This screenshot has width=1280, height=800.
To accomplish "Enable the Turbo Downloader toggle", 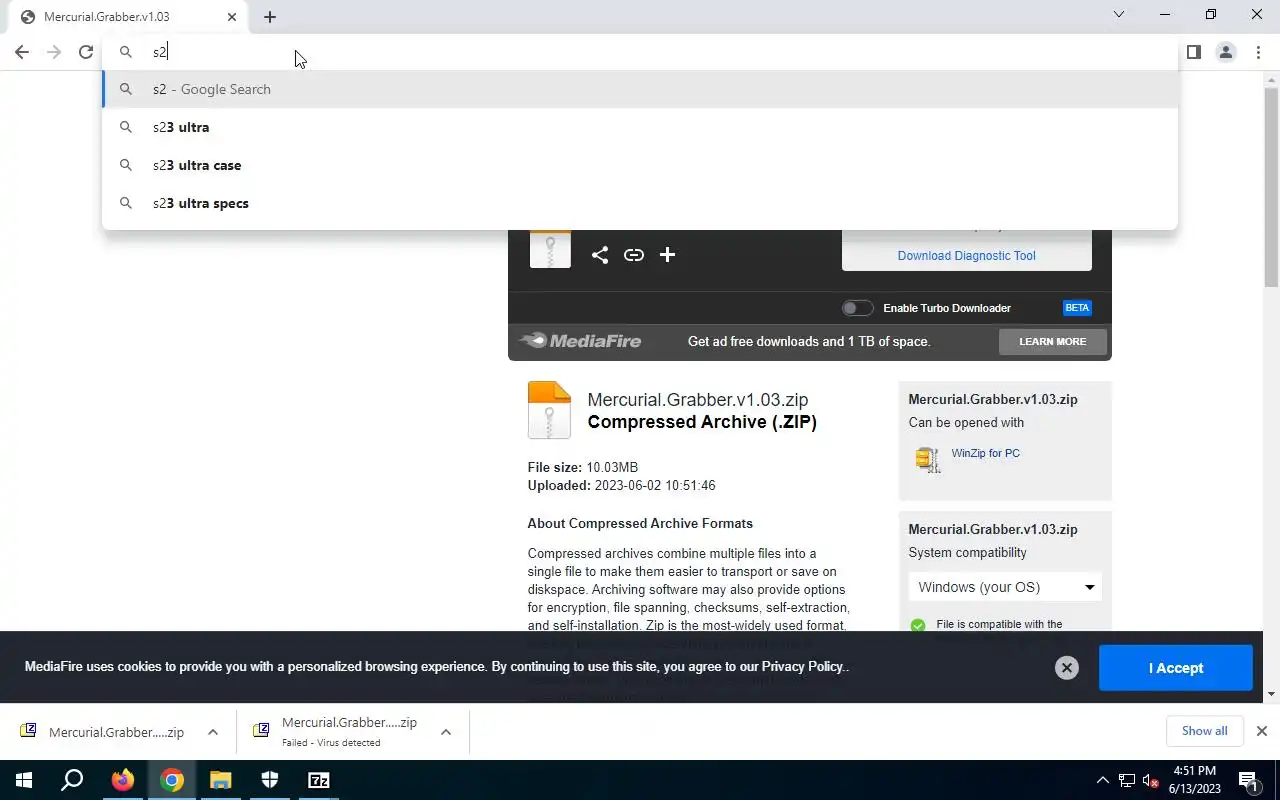I will coord(857,308).
